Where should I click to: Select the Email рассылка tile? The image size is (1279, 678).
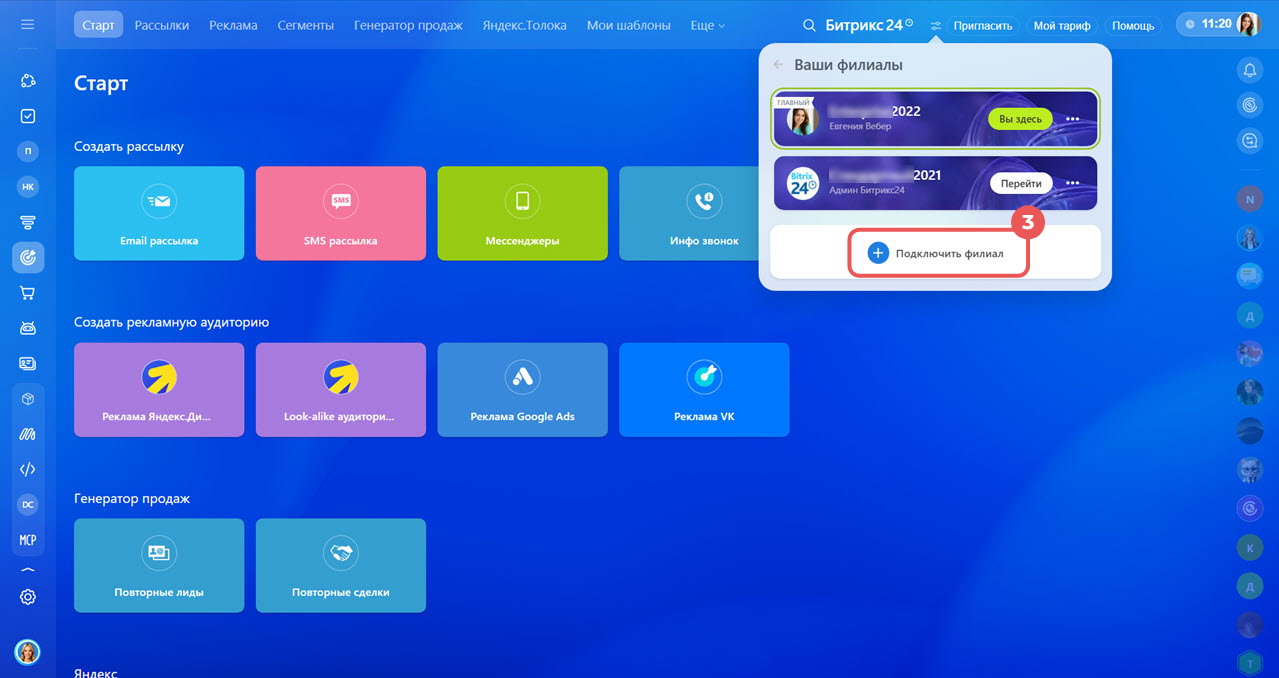pos(159,213)
